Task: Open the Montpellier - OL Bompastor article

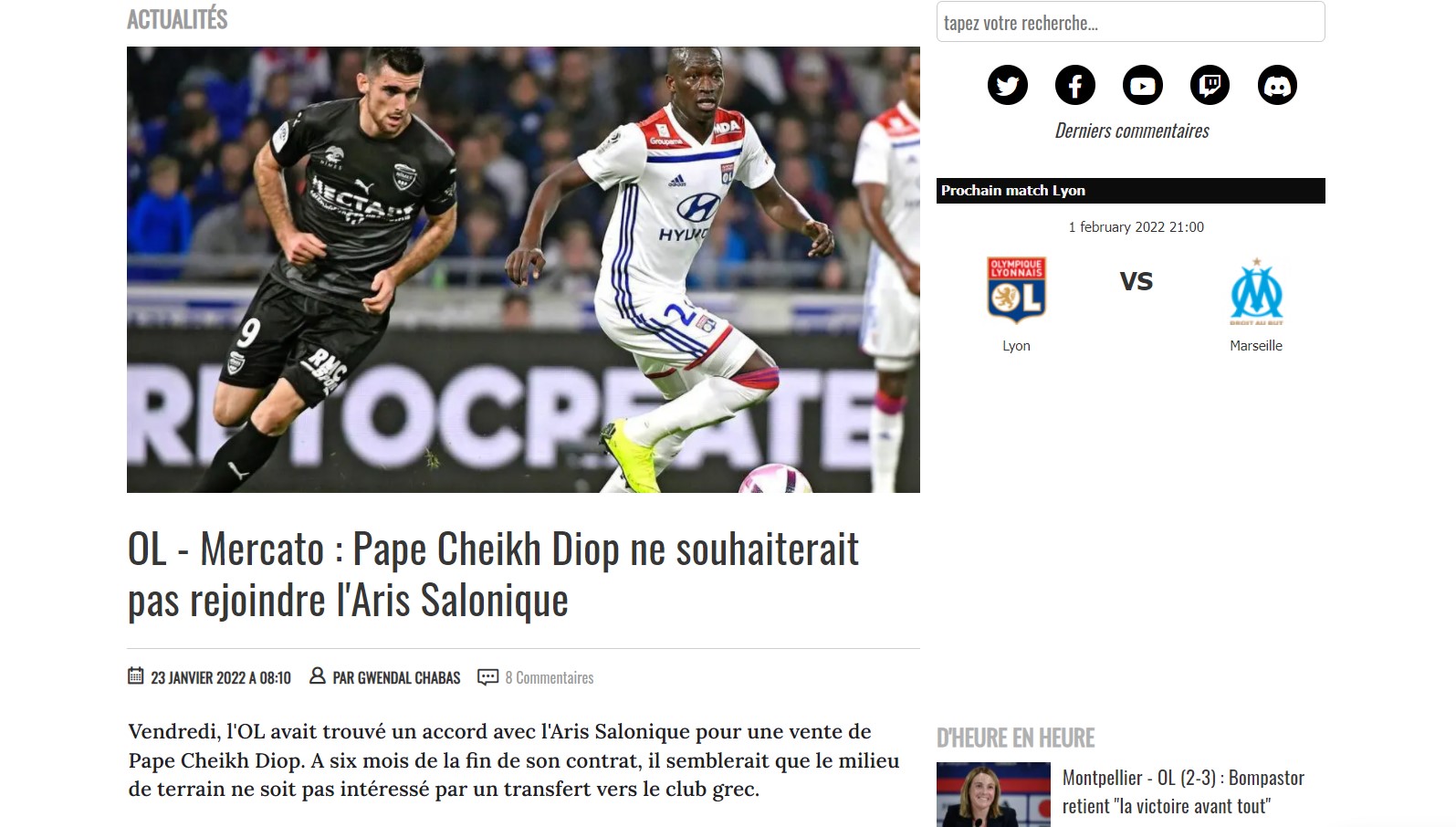Action: (x=1183, y=791)
